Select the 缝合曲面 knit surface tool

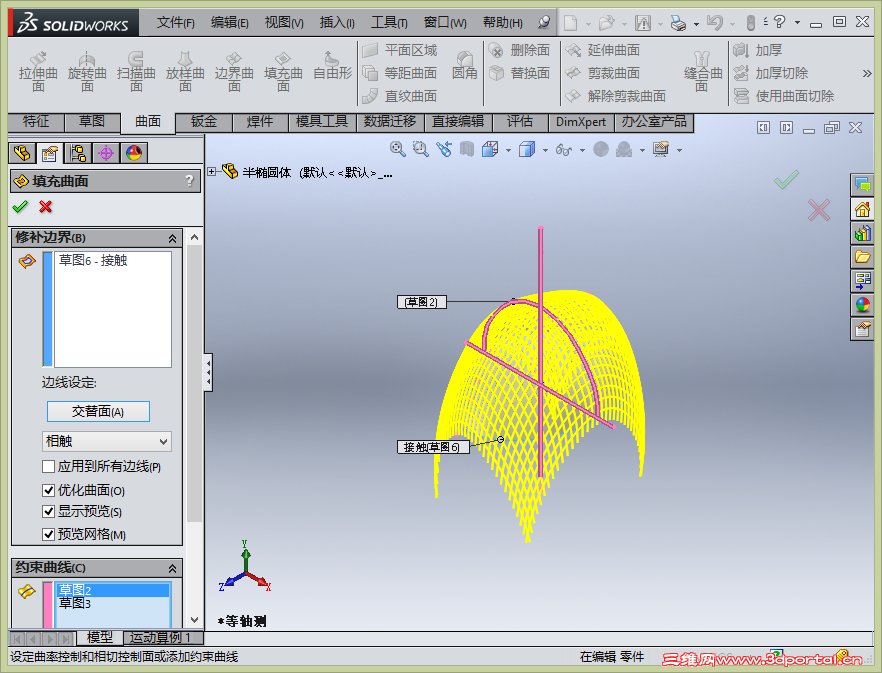[x=702, y=72]
